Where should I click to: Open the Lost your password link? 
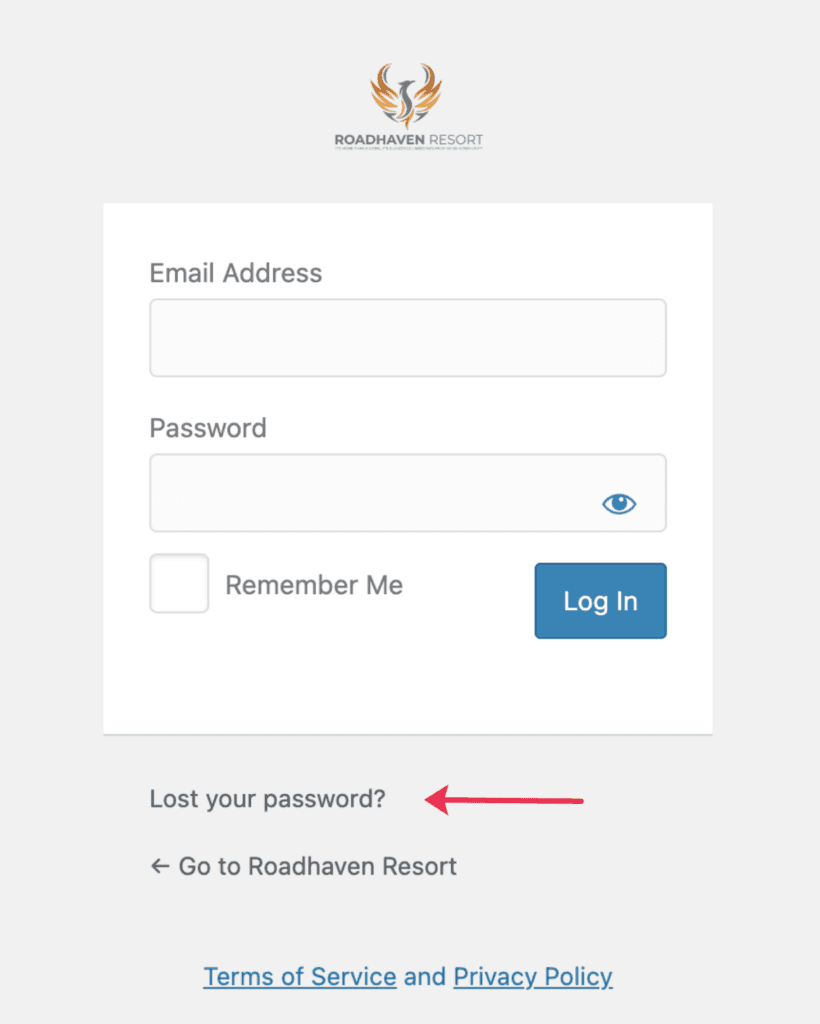pyautogui.click(x=268, y=799)
